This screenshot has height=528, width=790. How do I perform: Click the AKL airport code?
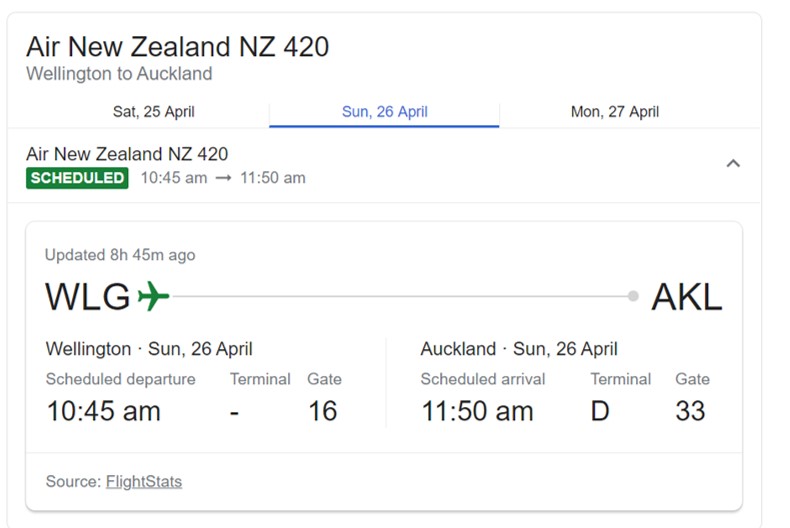click(x=686, y=297)
